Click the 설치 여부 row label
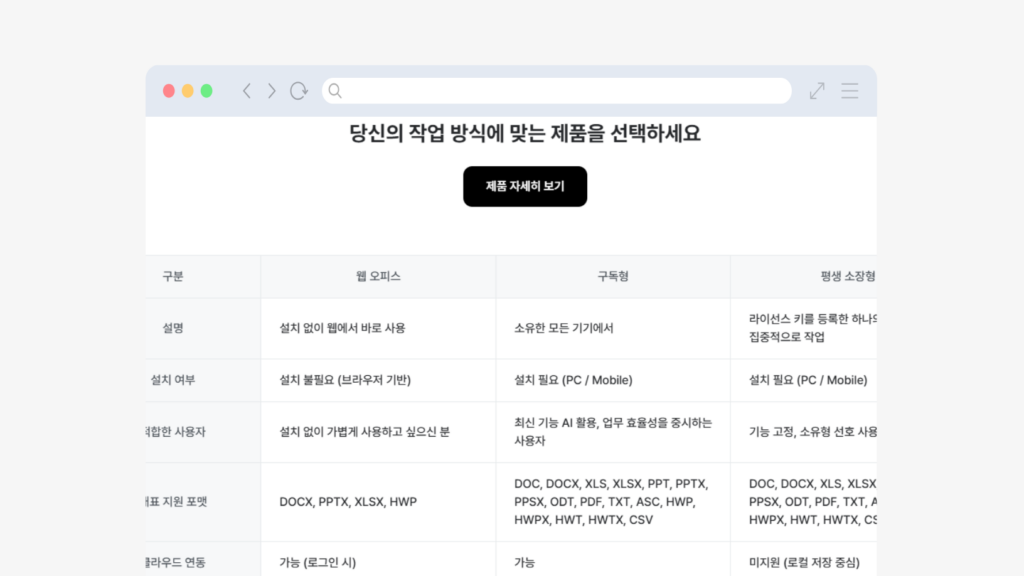This screenshot has width=1024, height=576. [x=173, y=379]
